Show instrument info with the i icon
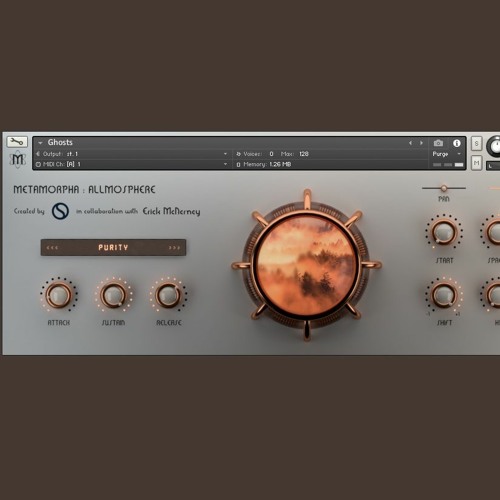The image size is (500, 500). [x=457, y=143]
